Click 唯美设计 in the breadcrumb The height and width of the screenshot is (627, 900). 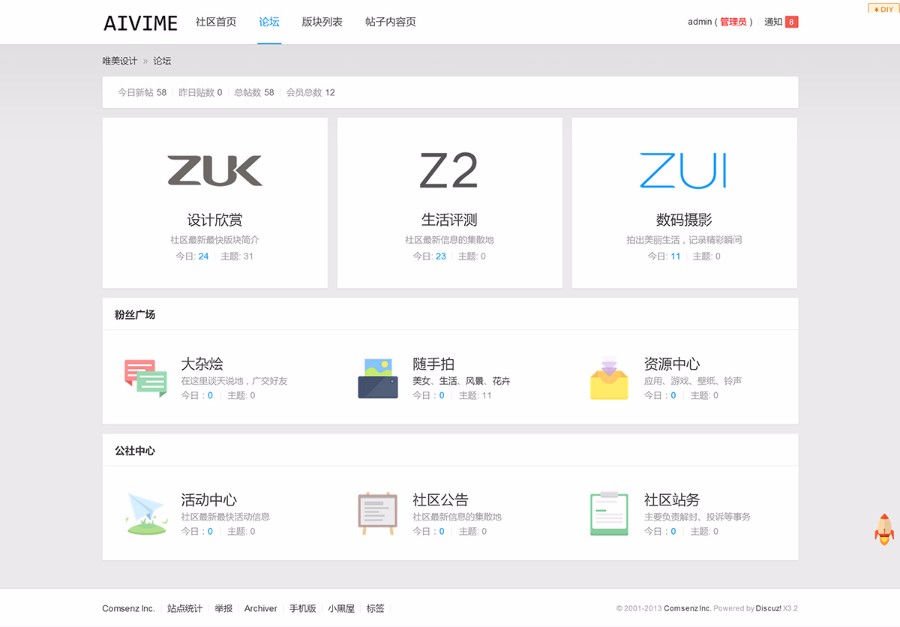[119, 61]
